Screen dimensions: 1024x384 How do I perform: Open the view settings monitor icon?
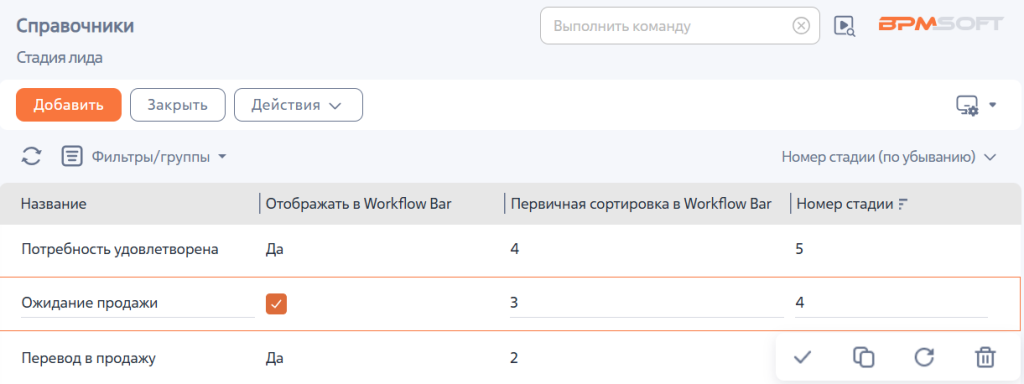click(x=967, y=105)
